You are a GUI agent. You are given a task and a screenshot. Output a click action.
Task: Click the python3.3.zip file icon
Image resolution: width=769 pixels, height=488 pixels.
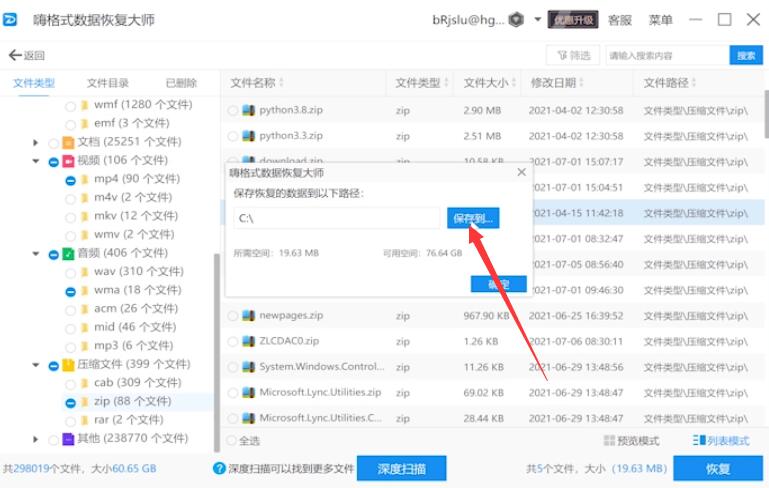(249, 135)
